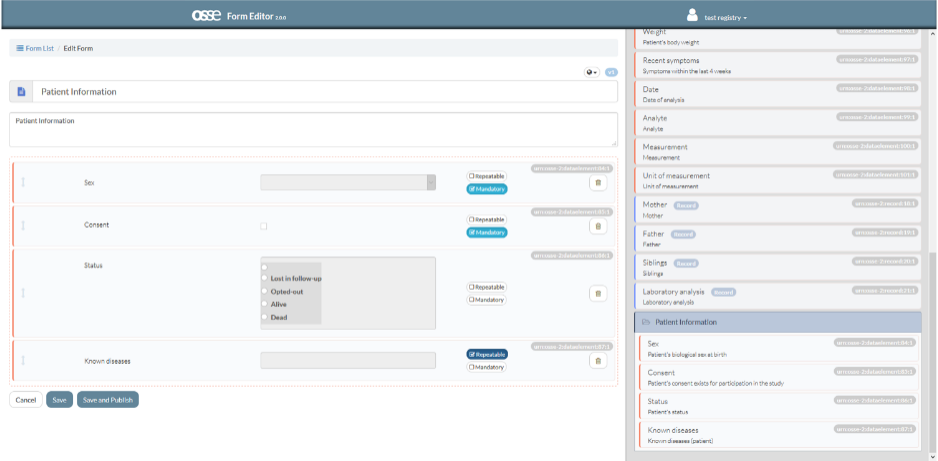938x461 pixels.
Task: Expand the test registry user menu
Action: click(725, 18)
